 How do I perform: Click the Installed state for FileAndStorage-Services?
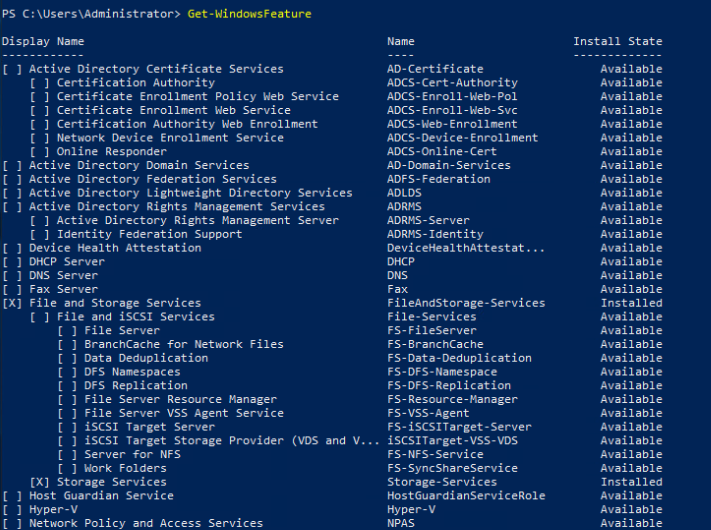pyautogui.click(x=631, y=303)
